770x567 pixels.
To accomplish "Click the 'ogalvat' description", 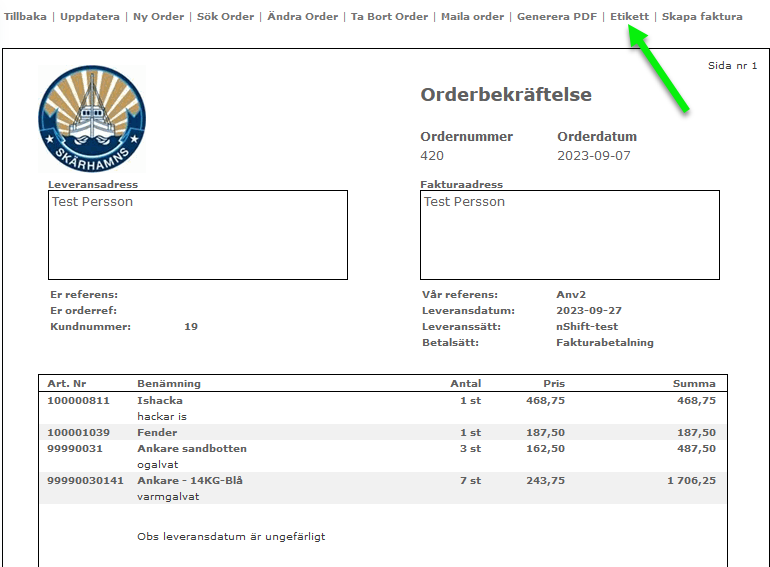I will pyautogui.click(x=158, y=464).
